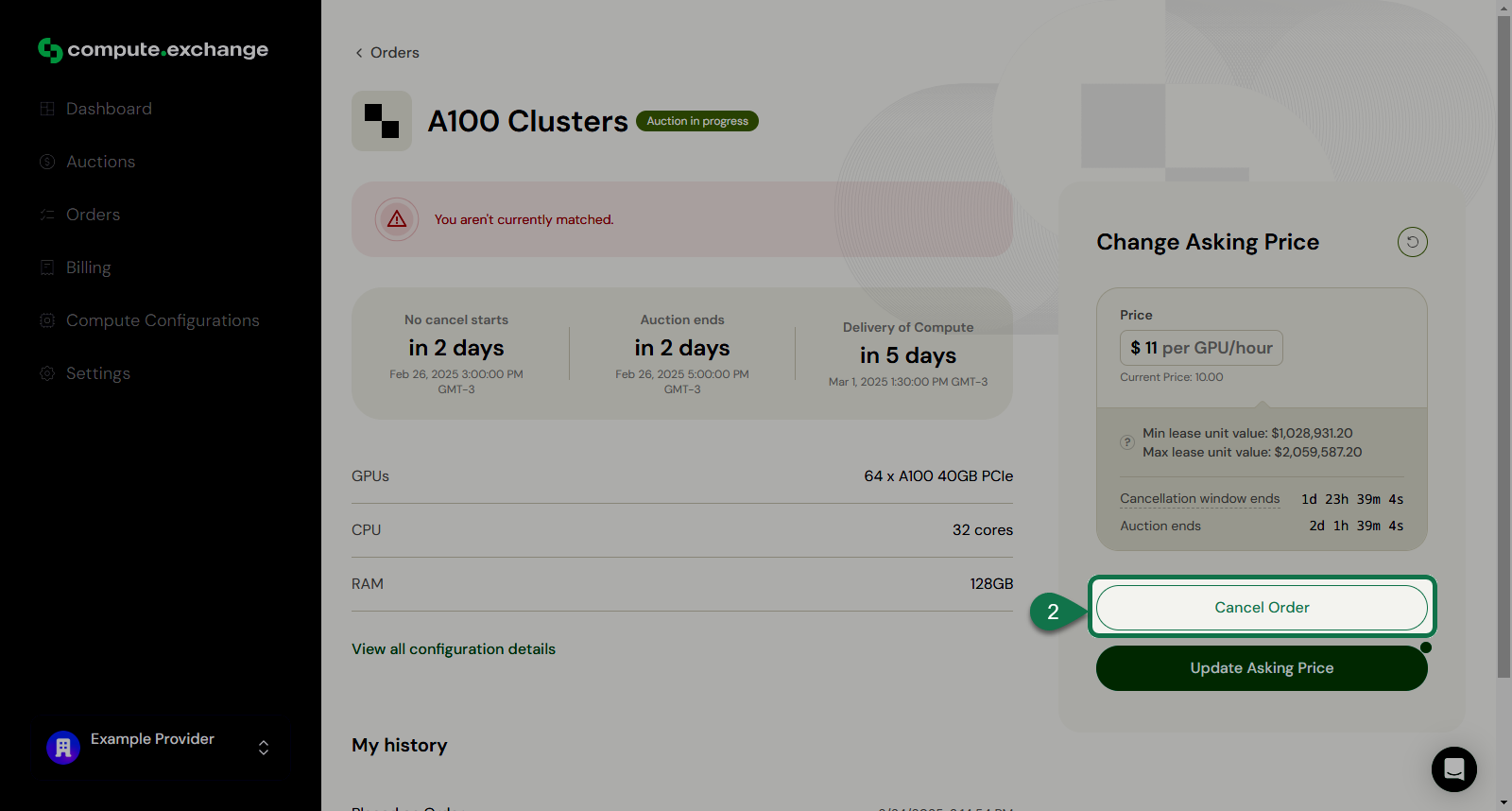Click the scrollbar up arrow
Screen dimensions: 1512x811
1503,8
